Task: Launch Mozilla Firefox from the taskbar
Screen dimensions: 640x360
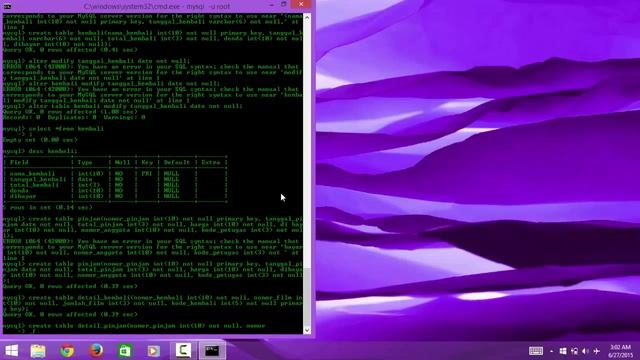Action: pyautogui.click(x=96, y=351)
